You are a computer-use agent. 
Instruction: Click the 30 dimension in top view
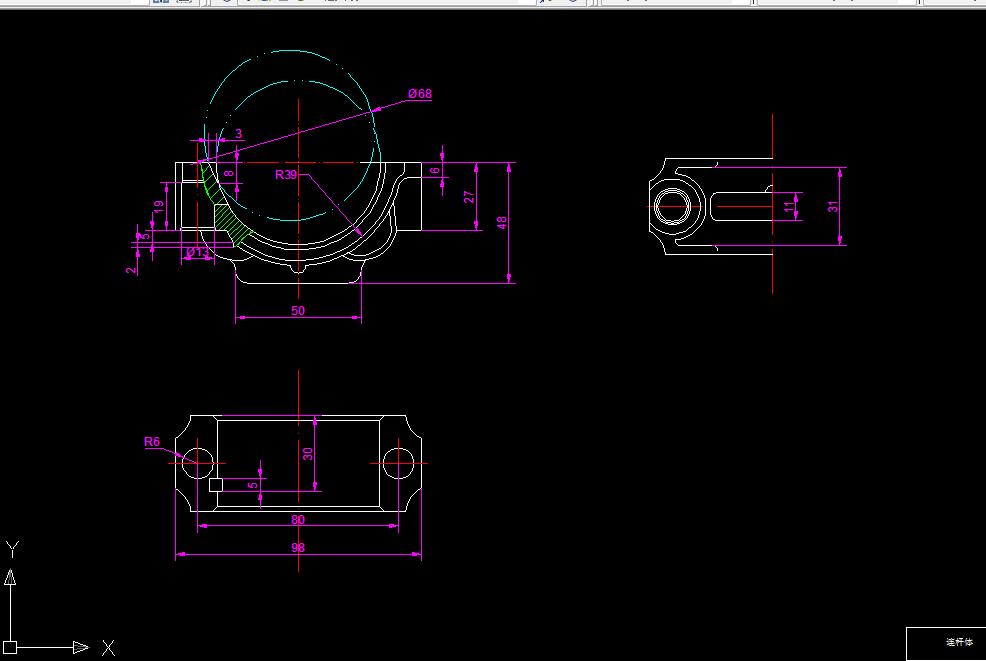[x=307, y=454]
